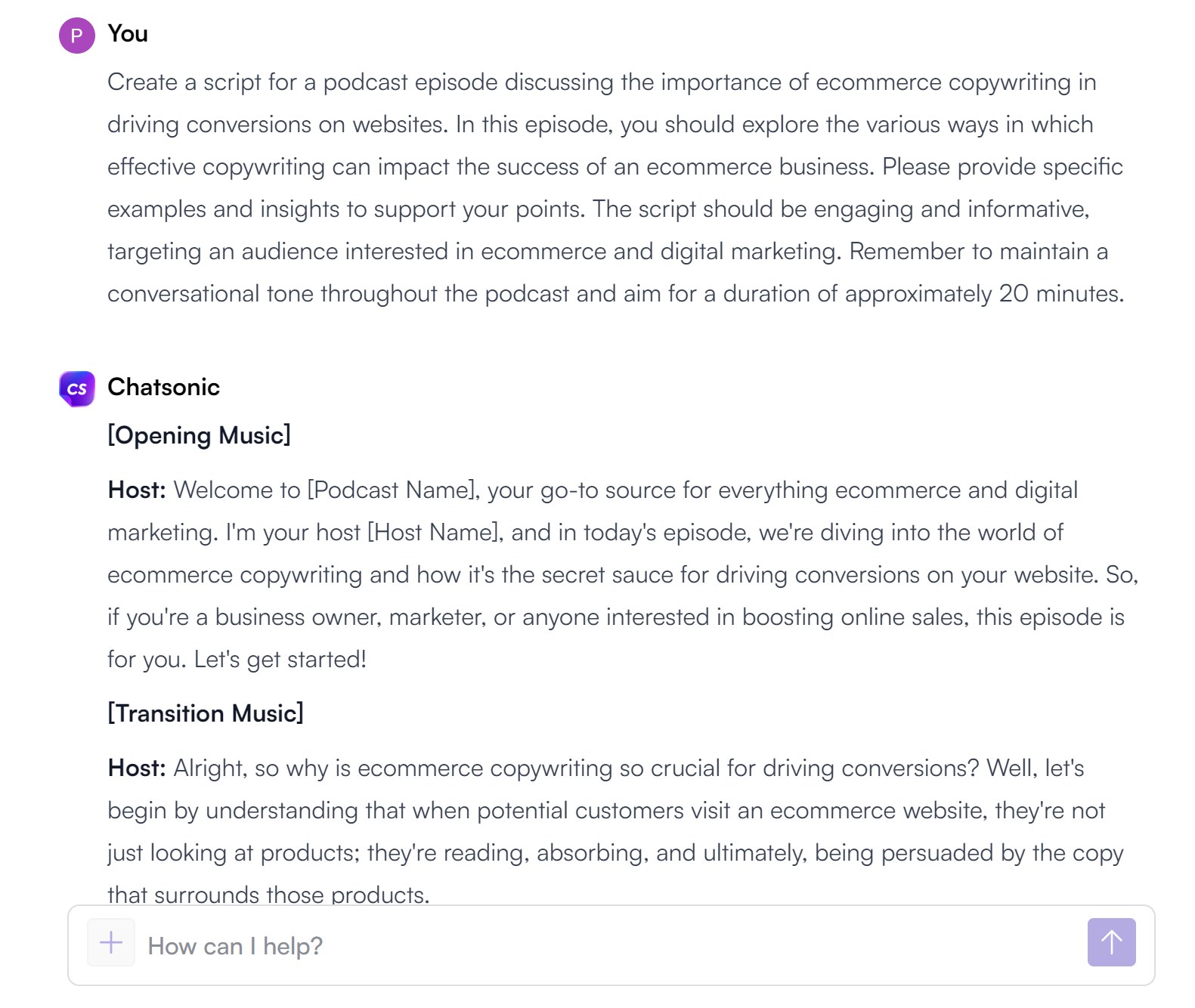
Task: Click the '[Transition Music]' heading
Action: coord(205,713)
